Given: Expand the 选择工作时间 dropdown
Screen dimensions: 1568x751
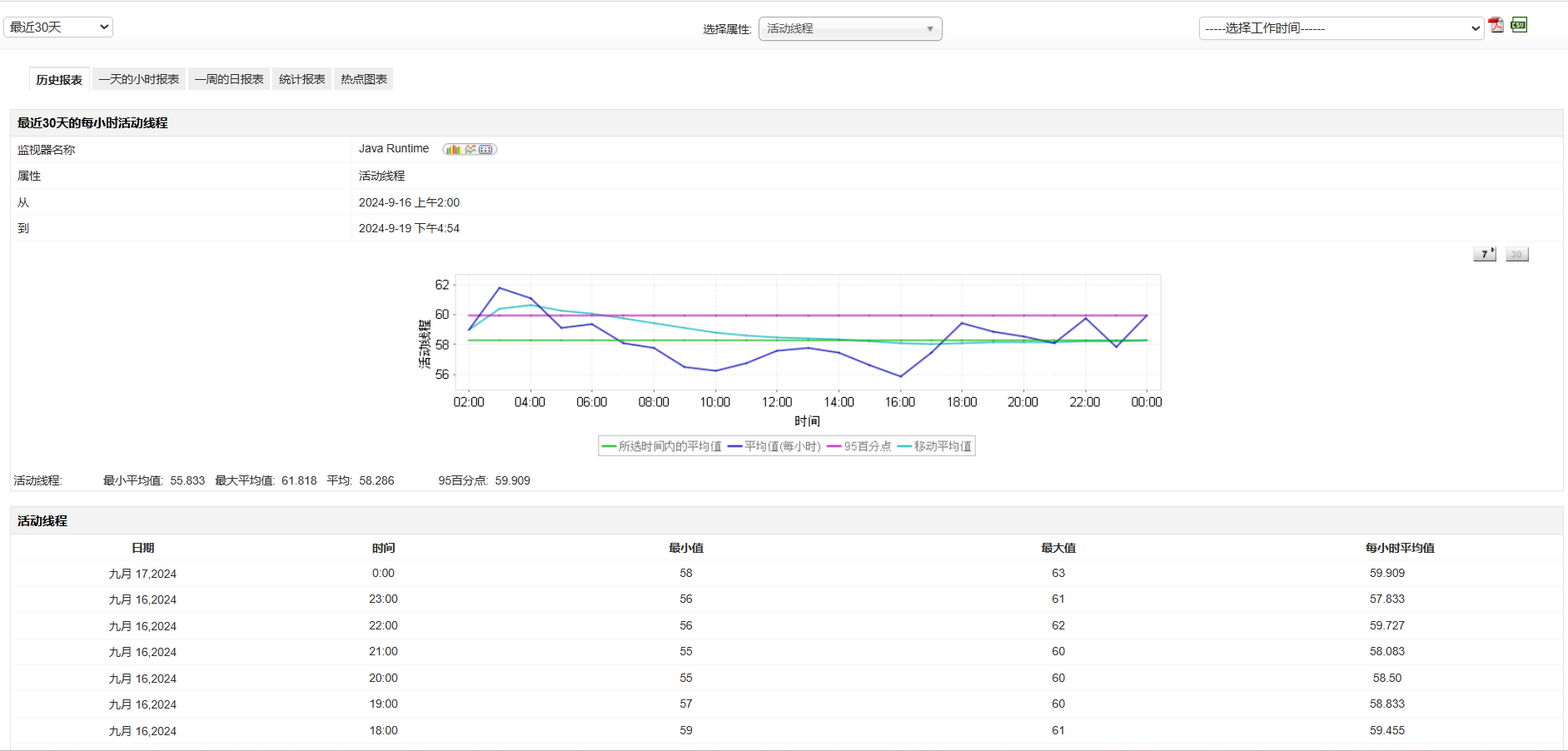Looking at the screenshot, I should point(1341,28).
